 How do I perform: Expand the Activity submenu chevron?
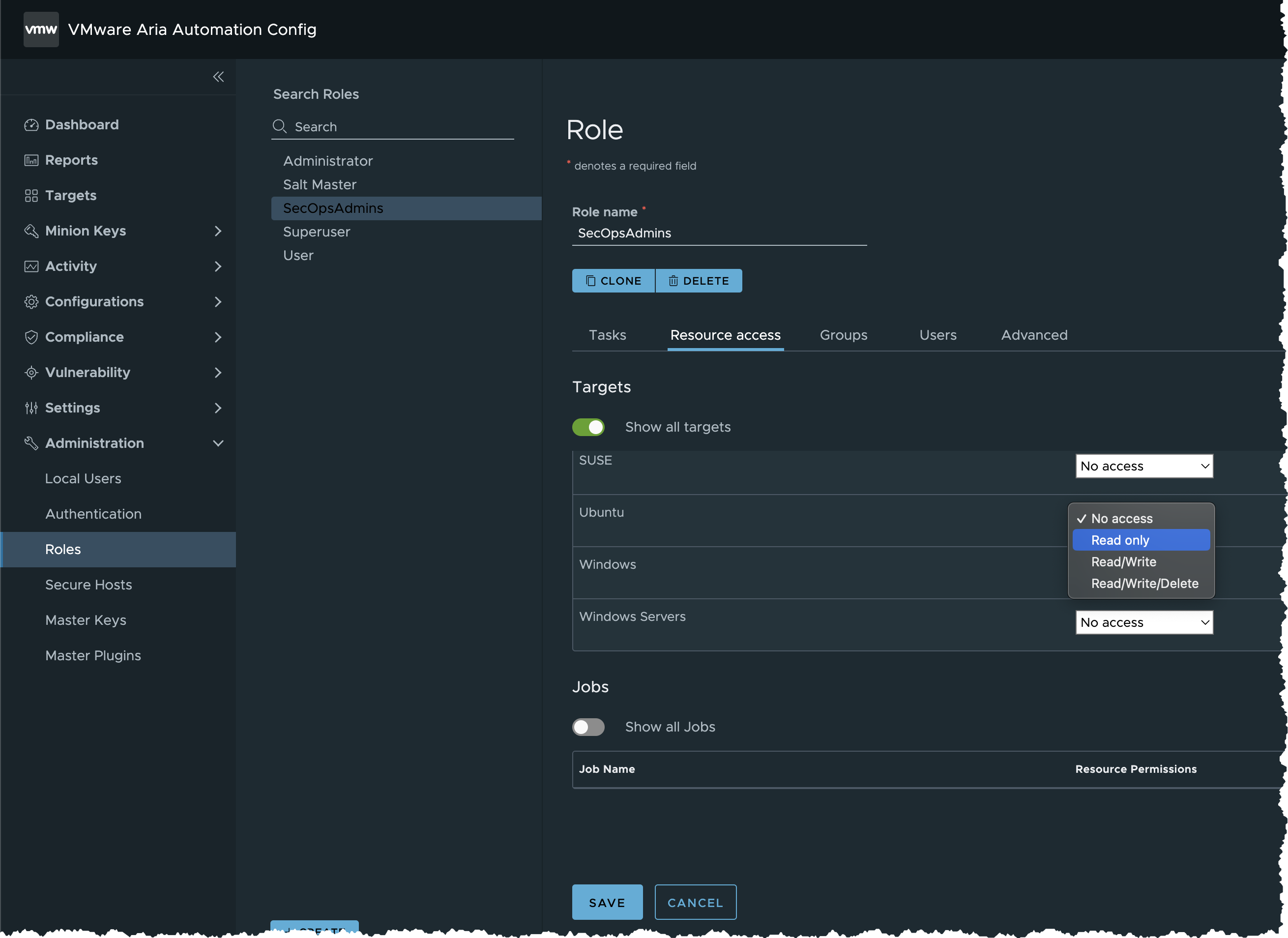pos(218,266)
